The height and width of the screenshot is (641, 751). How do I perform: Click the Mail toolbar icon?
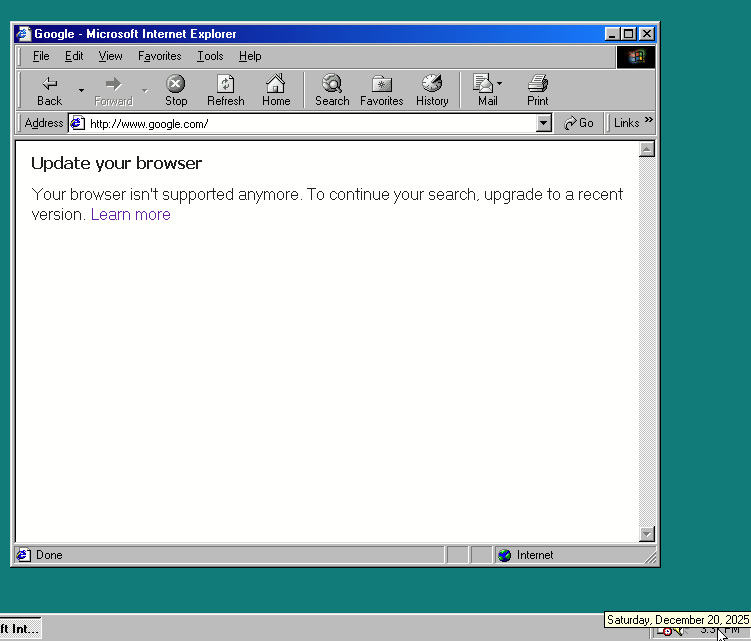tap(485, 85)
